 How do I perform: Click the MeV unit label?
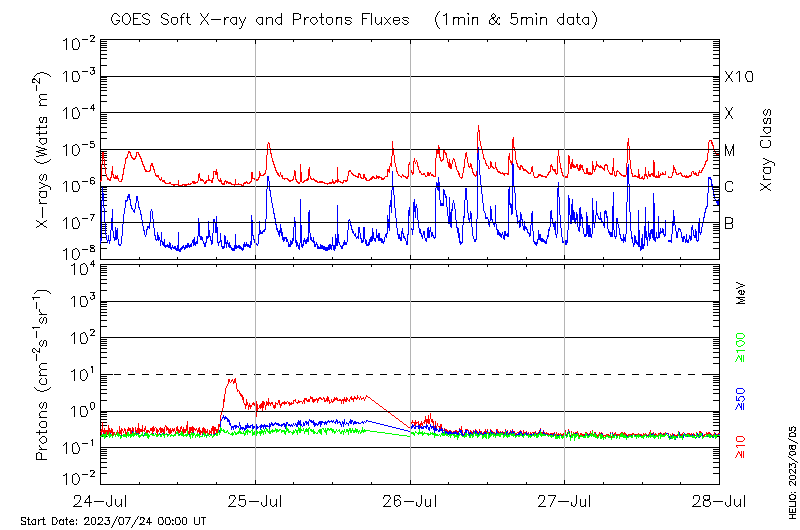pos(741,293)
